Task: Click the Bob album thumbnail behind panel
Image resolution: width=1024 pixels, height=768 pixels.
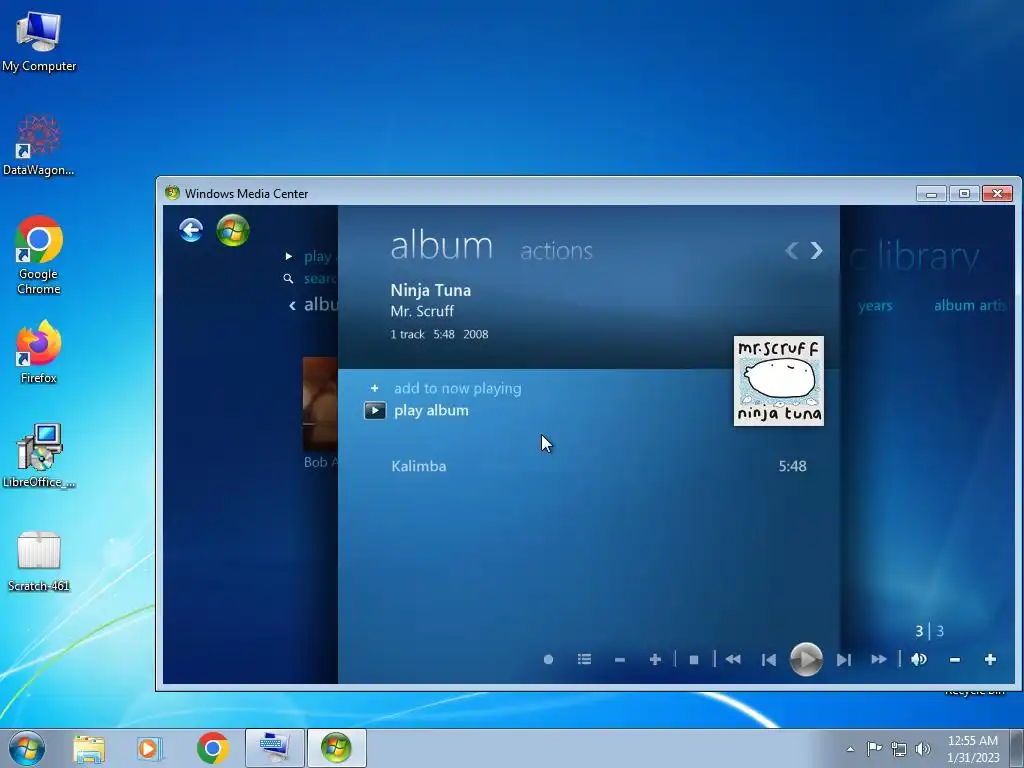Action: 320,404
